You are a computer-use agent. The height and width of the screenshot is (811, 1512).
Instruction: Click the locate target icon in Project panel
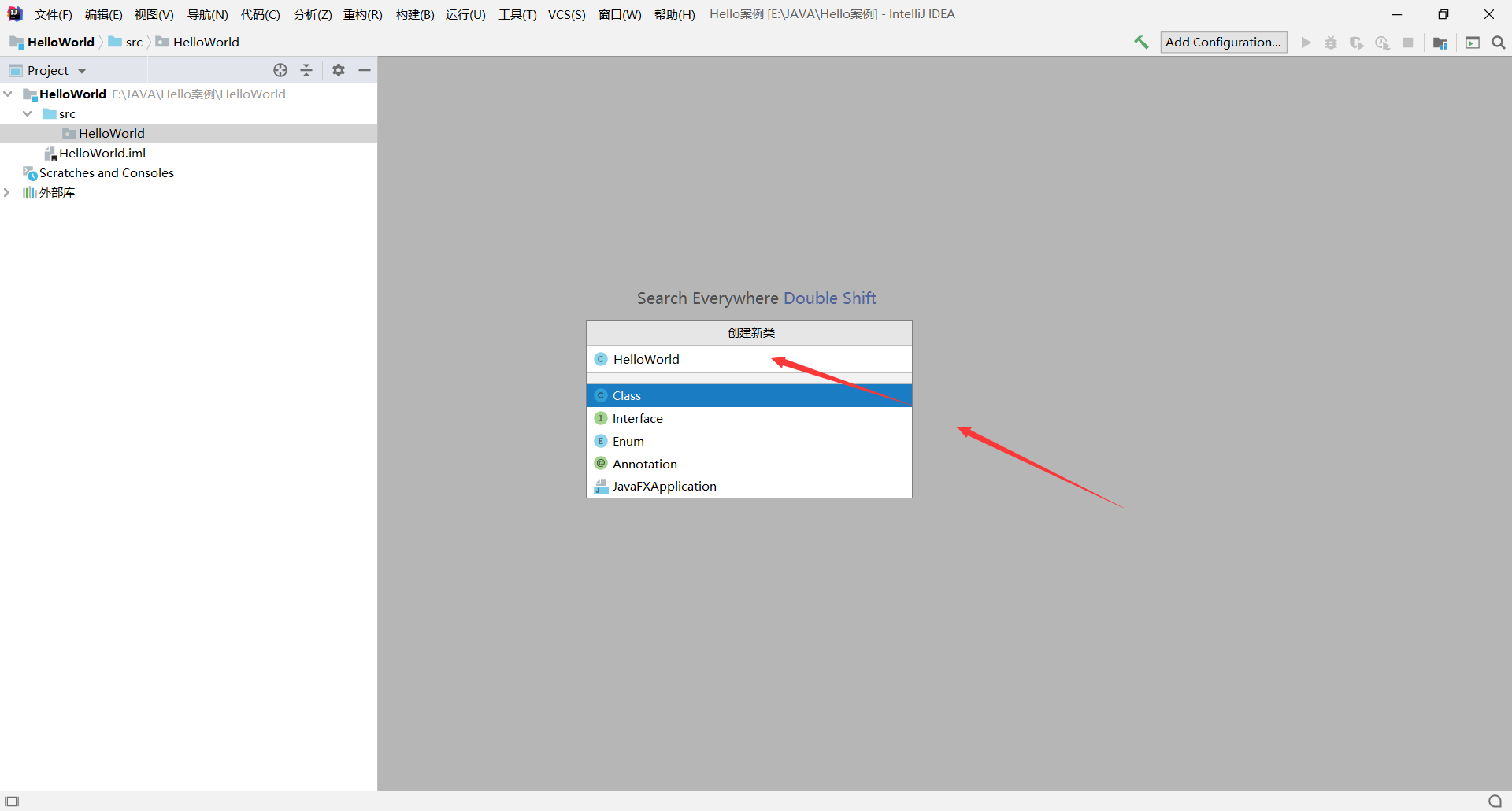pyautogui.click(x=280, y=70)
